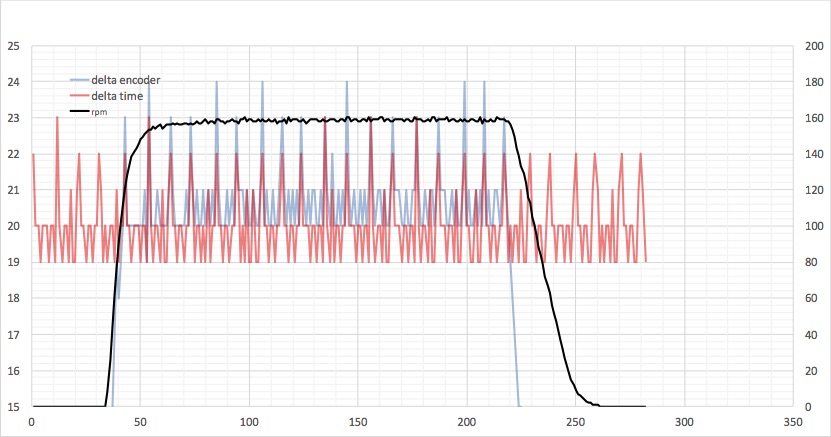
Task: Select the 'delta encoder' legend label
Action: [x=126, y=80]
